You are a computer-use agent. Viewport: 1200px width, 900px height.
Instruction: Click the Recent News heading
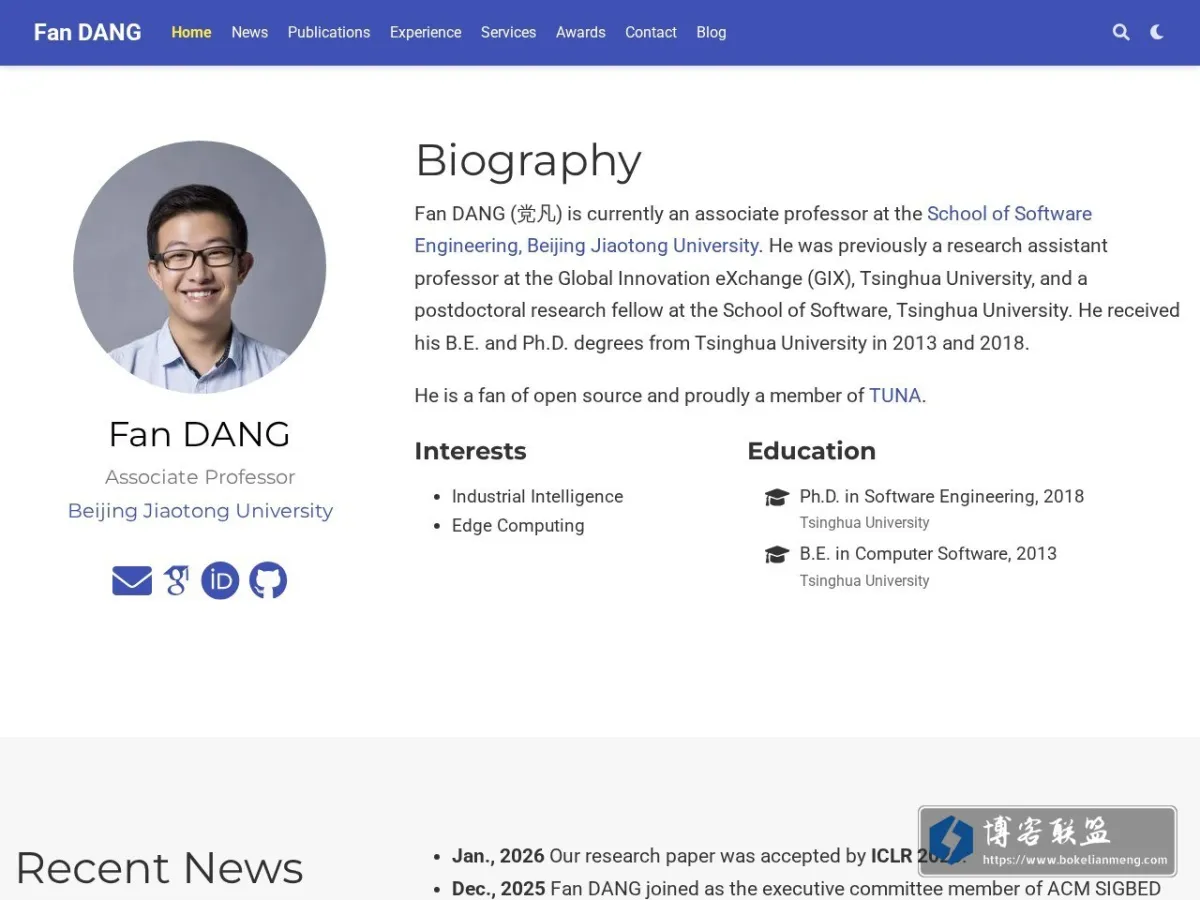[x=159, y=868]
